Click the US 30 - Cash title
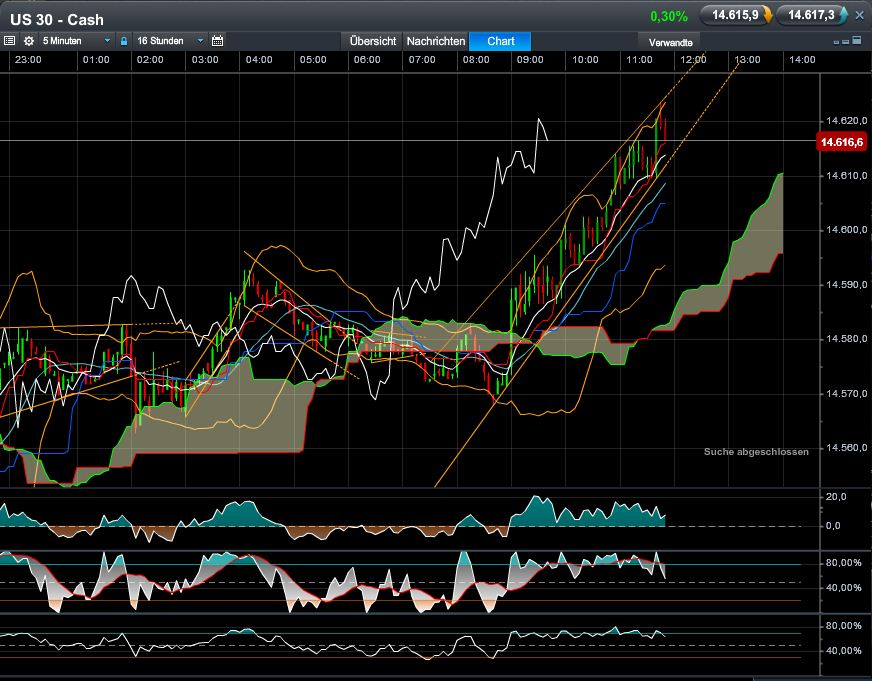Viewport: 872px width, 681px height. [56, 20]
